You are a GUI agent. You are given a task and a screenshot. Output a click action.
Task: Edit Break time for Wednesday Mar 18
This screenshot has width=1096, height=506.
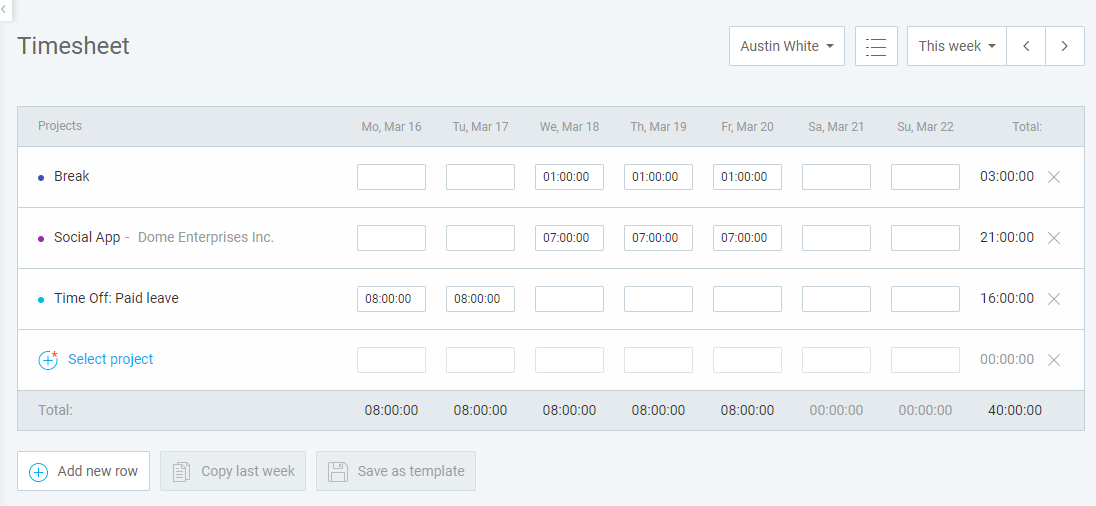click(569, 177)
